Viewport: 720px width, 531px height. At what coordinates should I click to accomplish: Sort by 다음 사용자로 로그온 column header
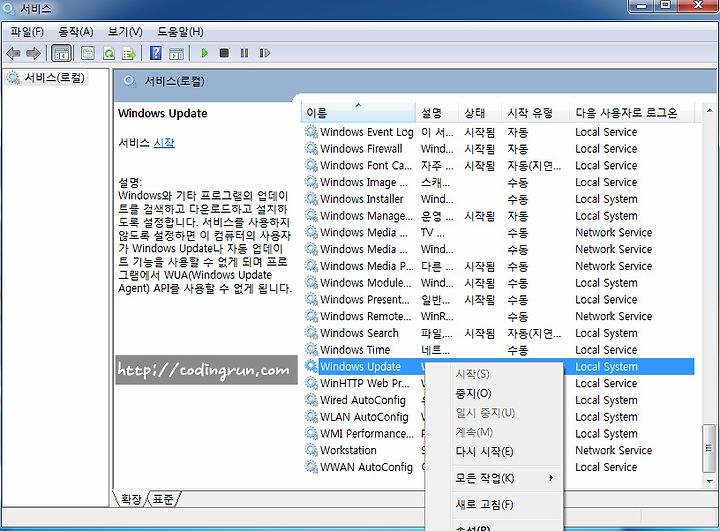(631, 113)
